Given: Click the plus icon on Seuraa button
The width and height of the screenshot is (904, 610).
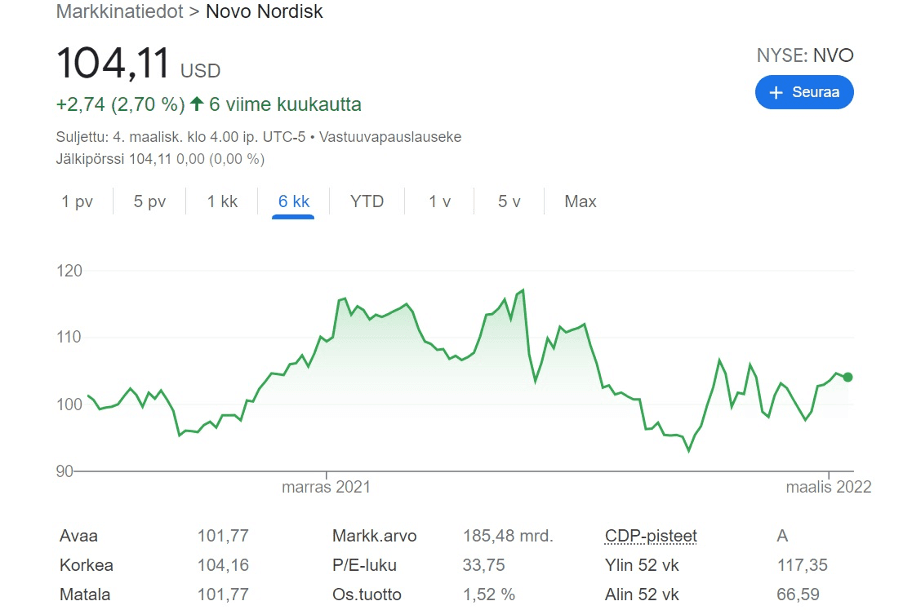Looking at the screenshot, I should pos(776,92).
